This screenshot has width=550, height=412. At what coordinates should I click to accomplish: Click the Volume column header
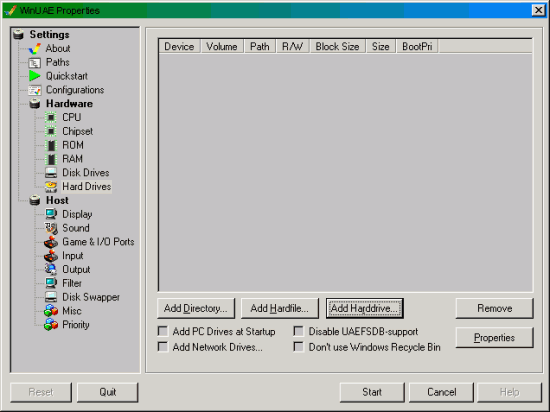point(222,47)
